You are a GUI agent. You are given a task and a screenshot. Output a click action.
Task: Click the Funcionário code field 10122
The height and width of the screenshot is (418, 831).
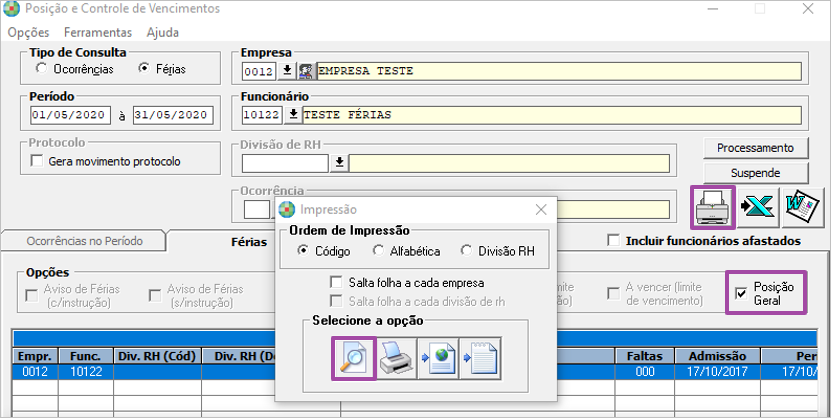point(262,114)
